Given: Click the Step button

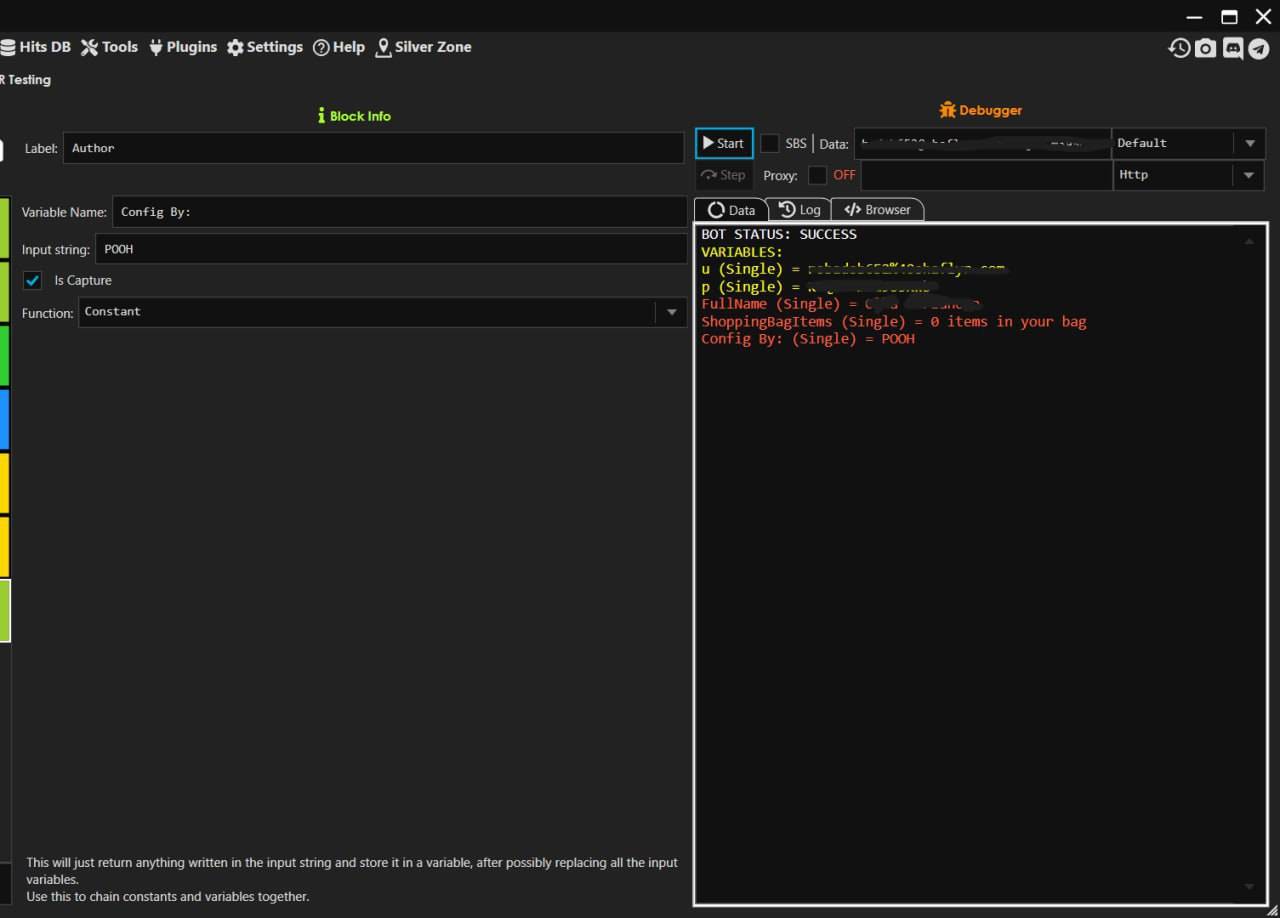Looking at the screenshot, I should [x=724, y=175].
